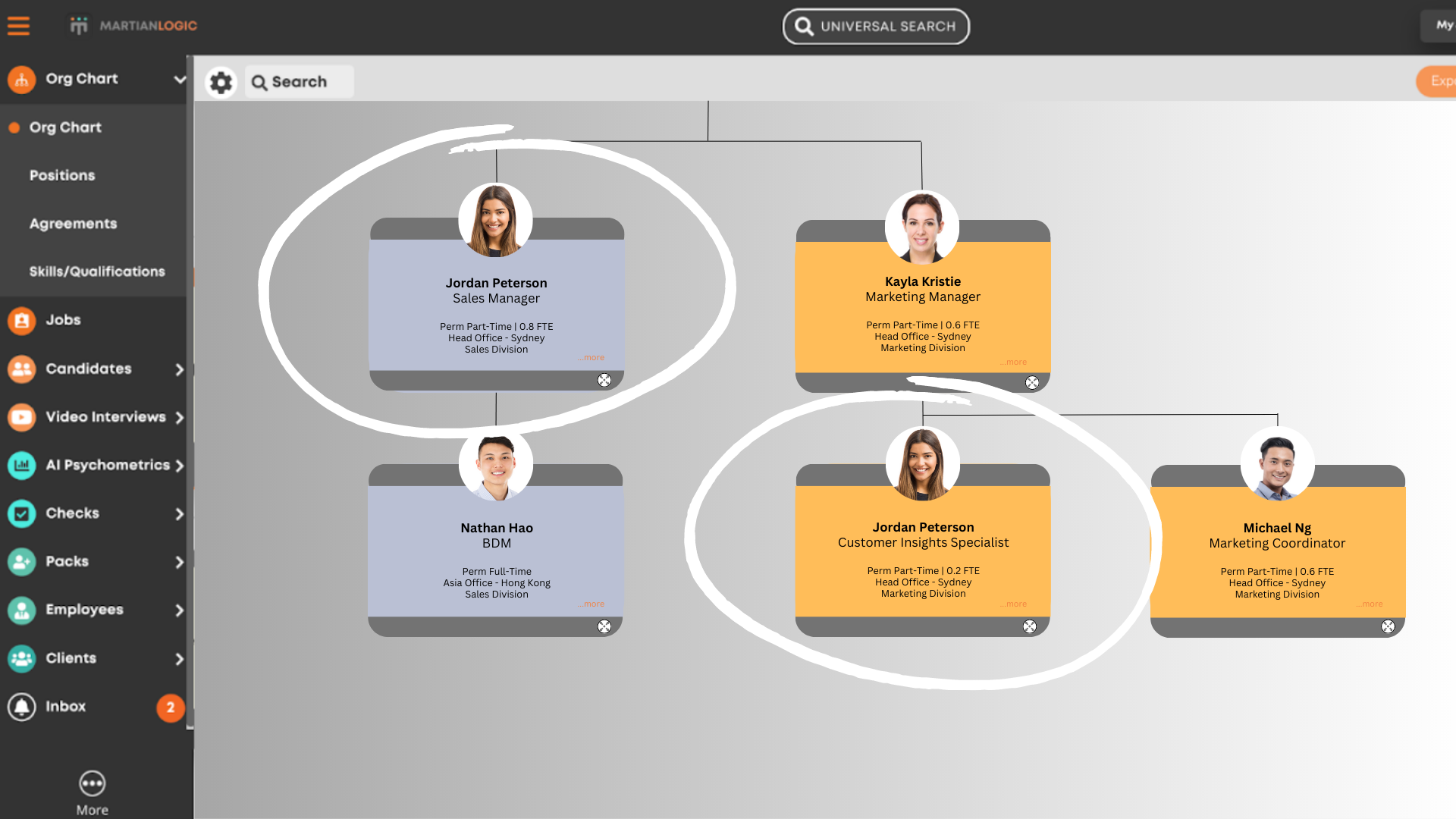Select the Jobs sidebar icon
1456x819 pixels.
(x=20, y=321)
